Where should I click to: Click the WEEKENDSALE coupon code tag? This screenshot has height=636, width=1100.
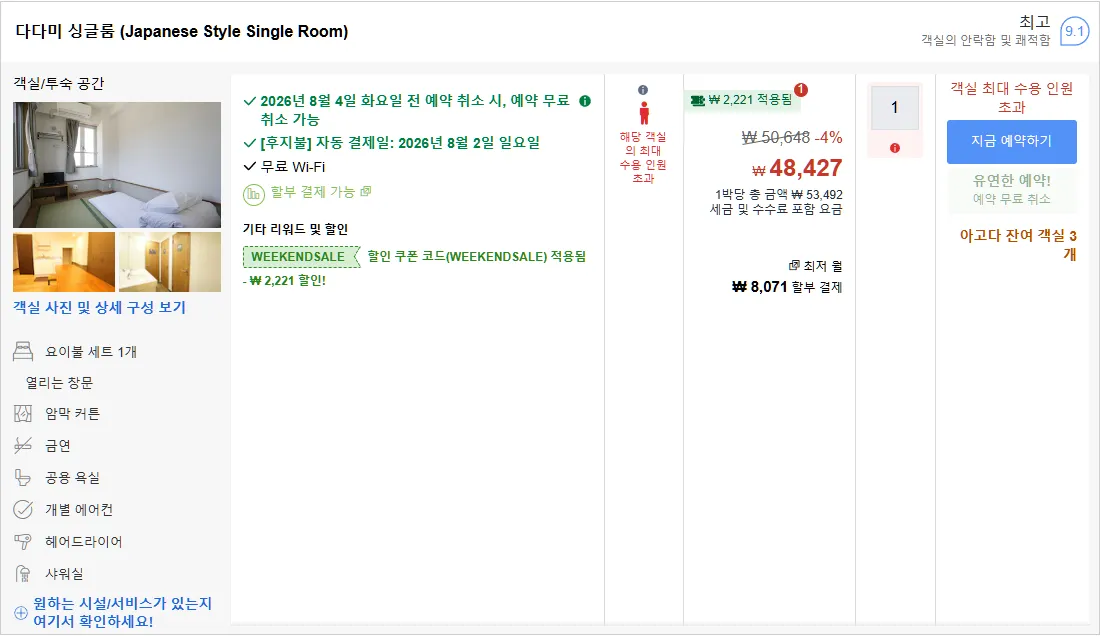tap(301, 257)
